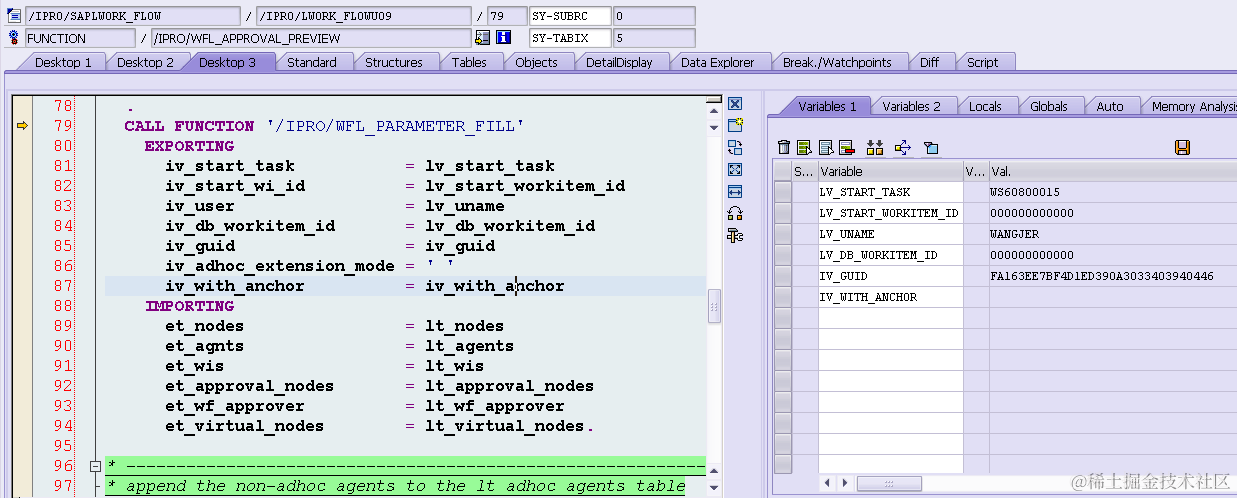This screenshot has height=498, width=1237.
Task: Click value WS60800015 in variables table
Action: [x=1025, y=191]
